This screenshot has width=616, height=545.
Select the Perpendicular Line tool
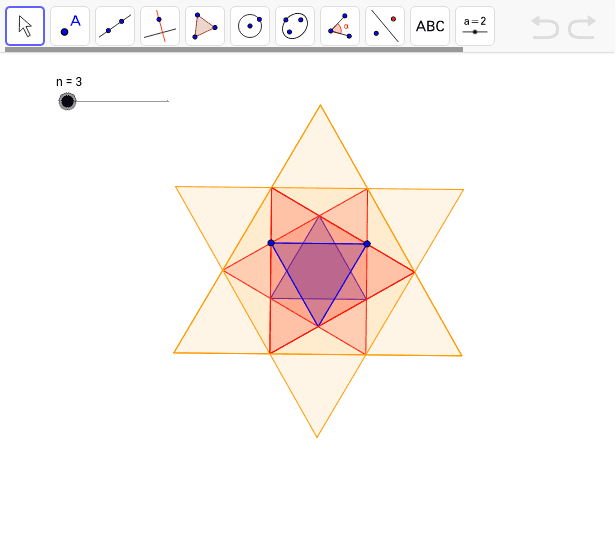(x=160, y=26)
